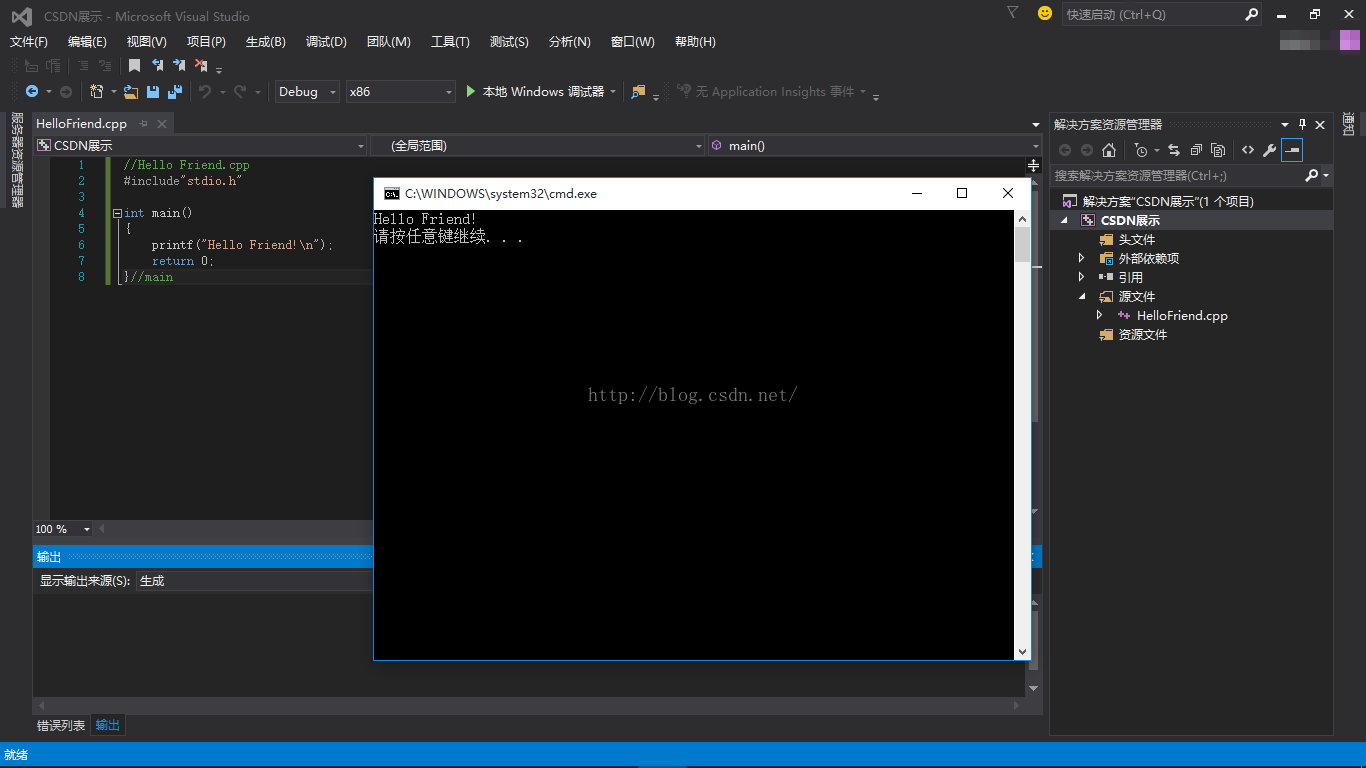This screenshot has width=1366, height=768.
Task: Click the New Project toolbar icon
Action: 97,91
